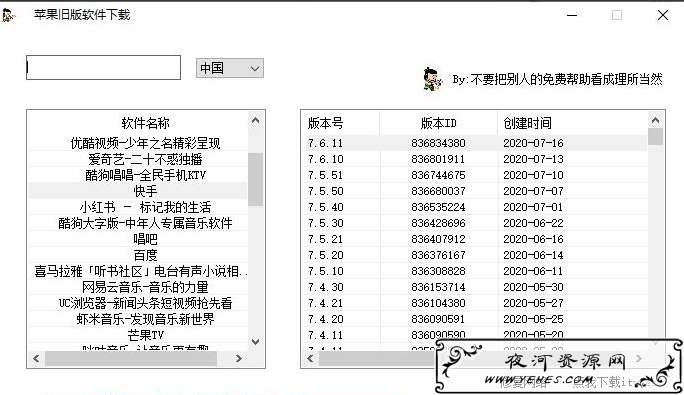Viewport: 684px width, 395px height.
Task: Select version 7.4.30 row
Action: (x=475, y=287)
